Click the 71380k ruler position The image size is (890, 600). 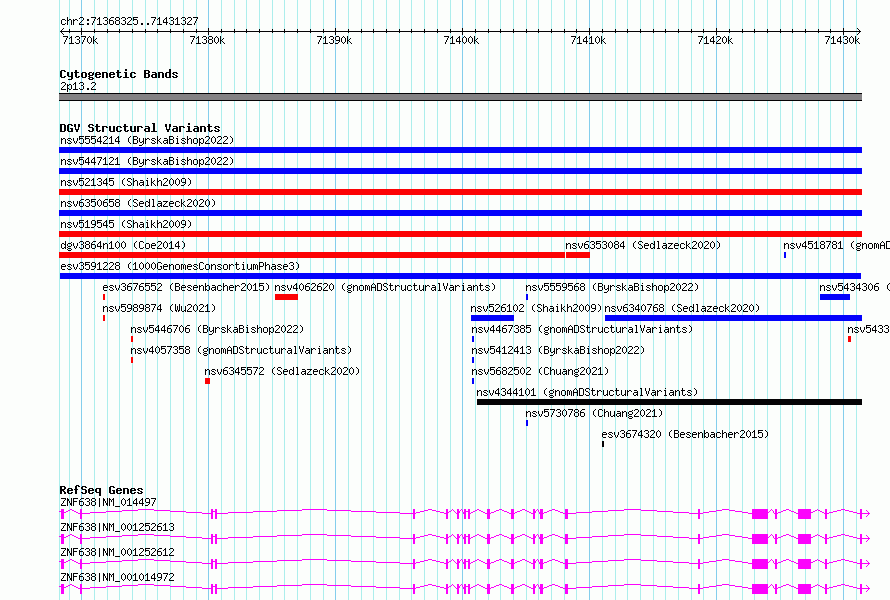point(207,40)
